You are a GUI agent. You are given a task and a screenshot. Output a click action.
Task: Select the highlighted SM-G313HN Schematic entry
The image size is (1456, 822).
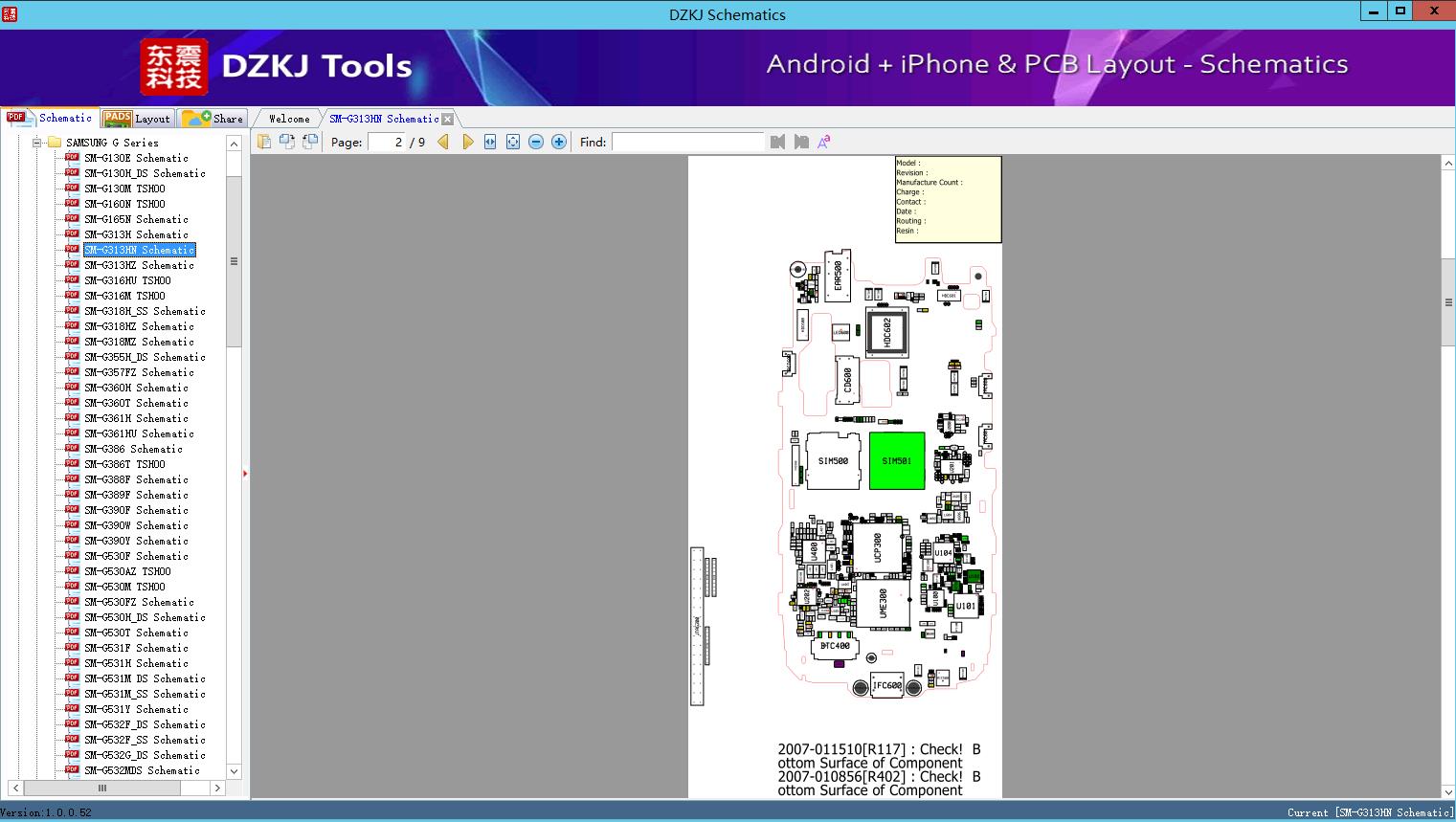pyautogui.click(x=140, y=250)
